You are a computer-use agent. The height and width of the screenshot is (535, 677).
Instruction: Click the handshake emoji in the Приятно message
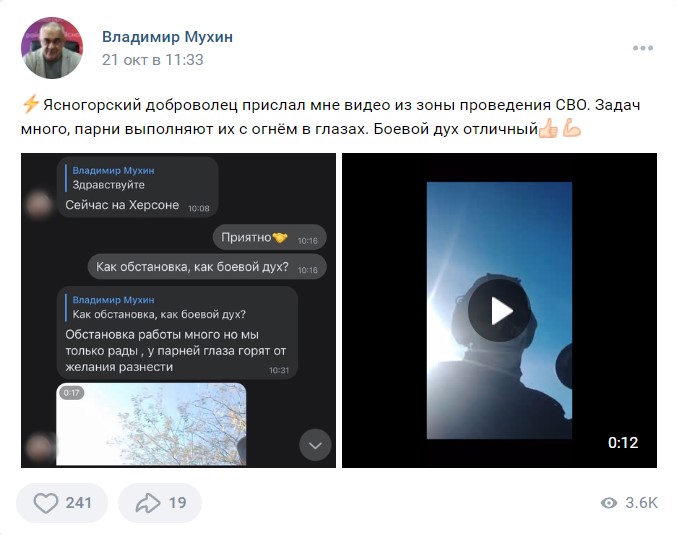280,237
